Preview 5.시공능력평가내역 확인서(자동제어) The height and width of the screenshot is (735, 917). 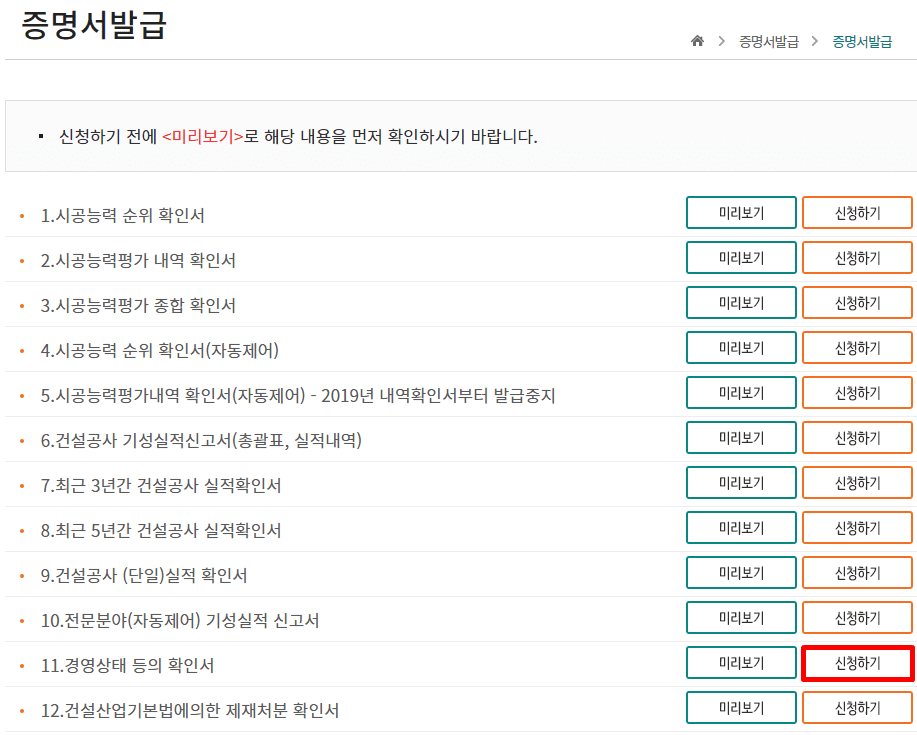pyautogui.click(x=741, y=392)
